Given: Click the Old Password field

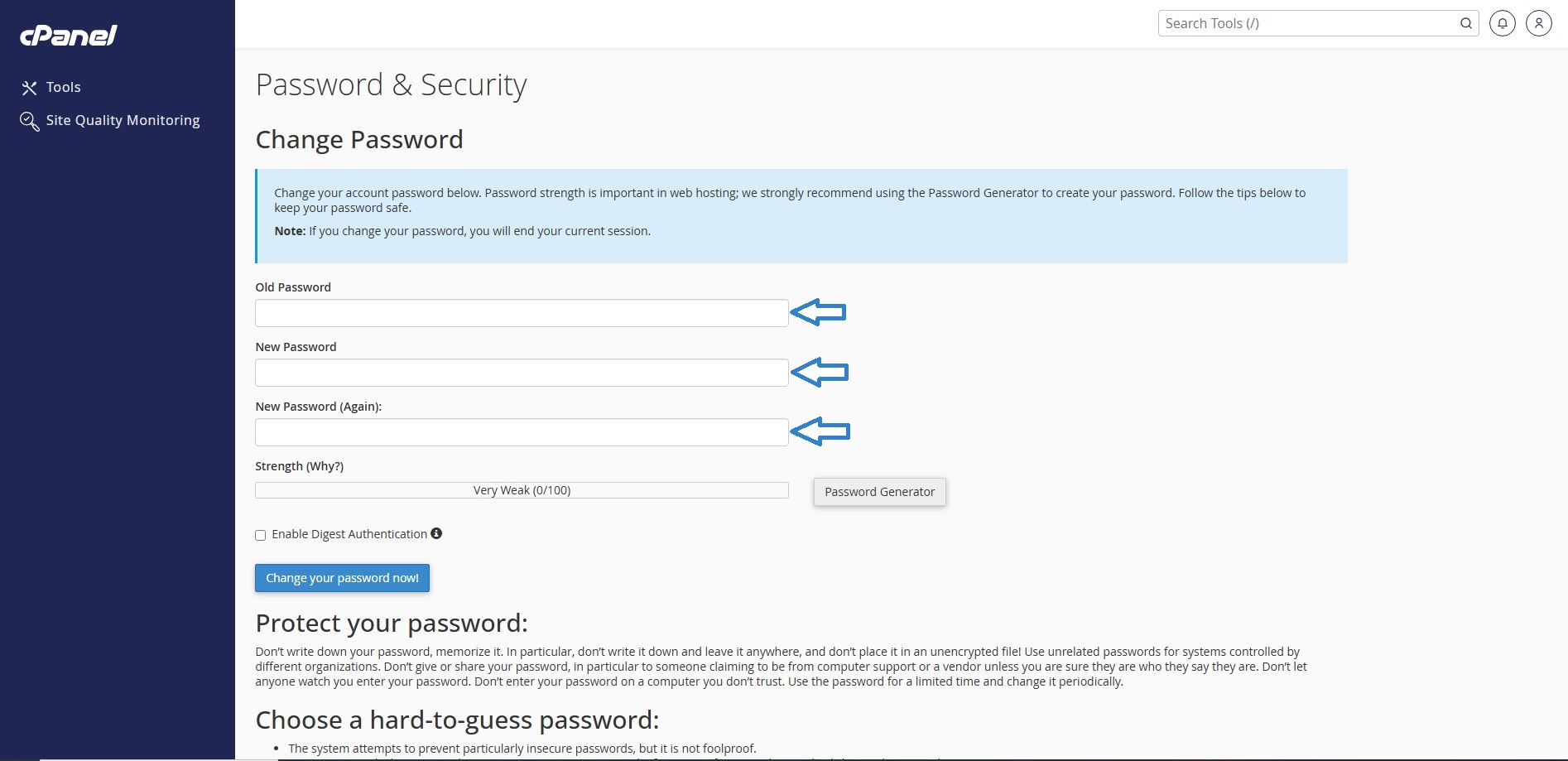Looking at the screenshot, I should (x=522, y=313).
